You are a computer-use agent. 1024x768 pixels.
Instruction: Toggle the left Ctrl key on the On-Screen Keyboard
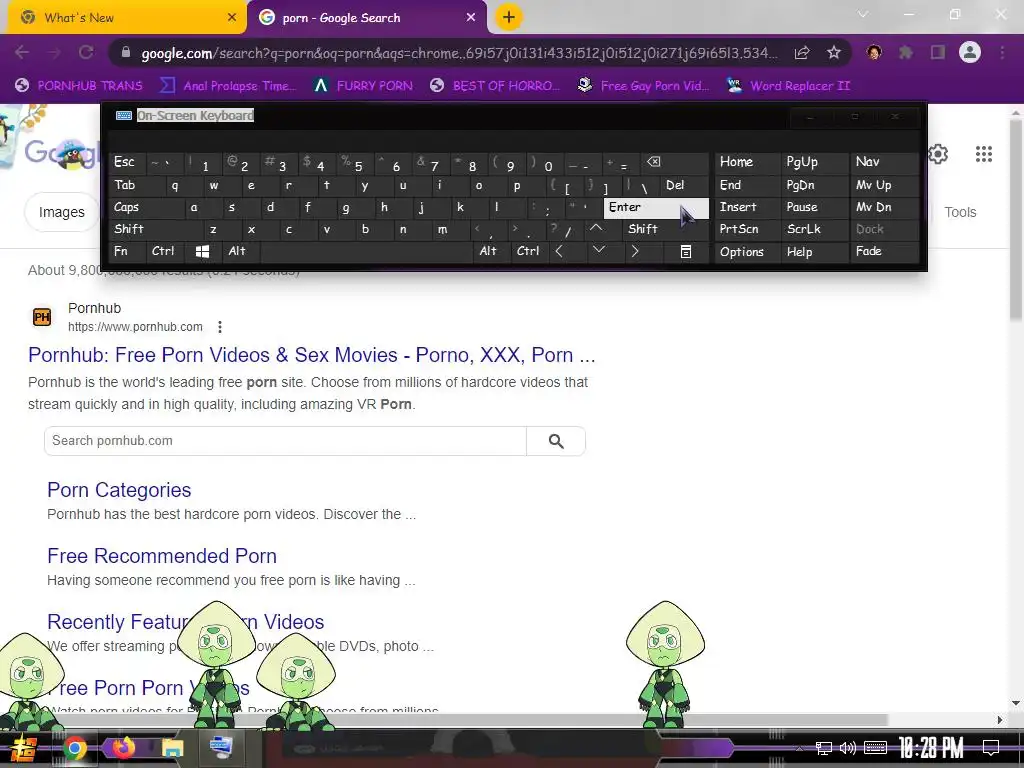163,251
